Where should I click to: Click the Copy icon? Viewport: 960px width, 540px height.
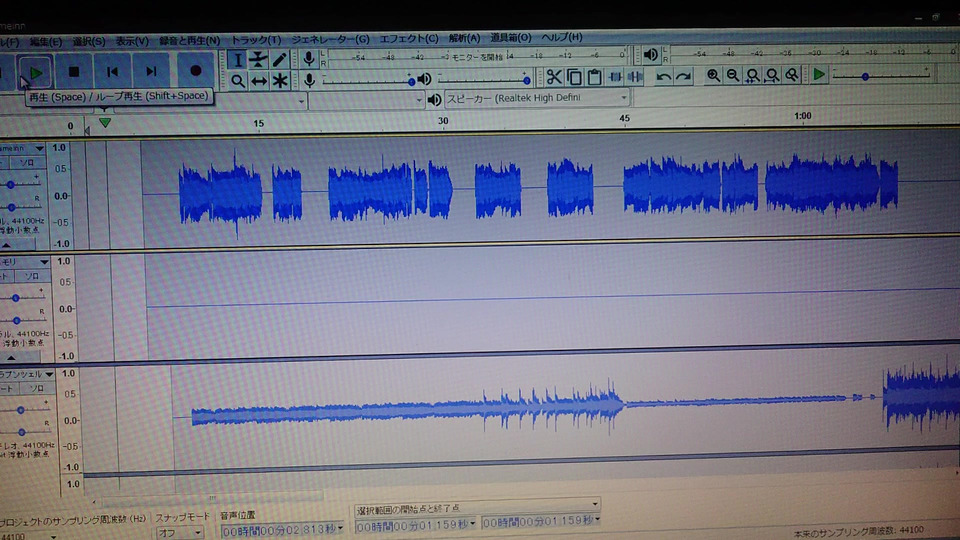point(574,77)
